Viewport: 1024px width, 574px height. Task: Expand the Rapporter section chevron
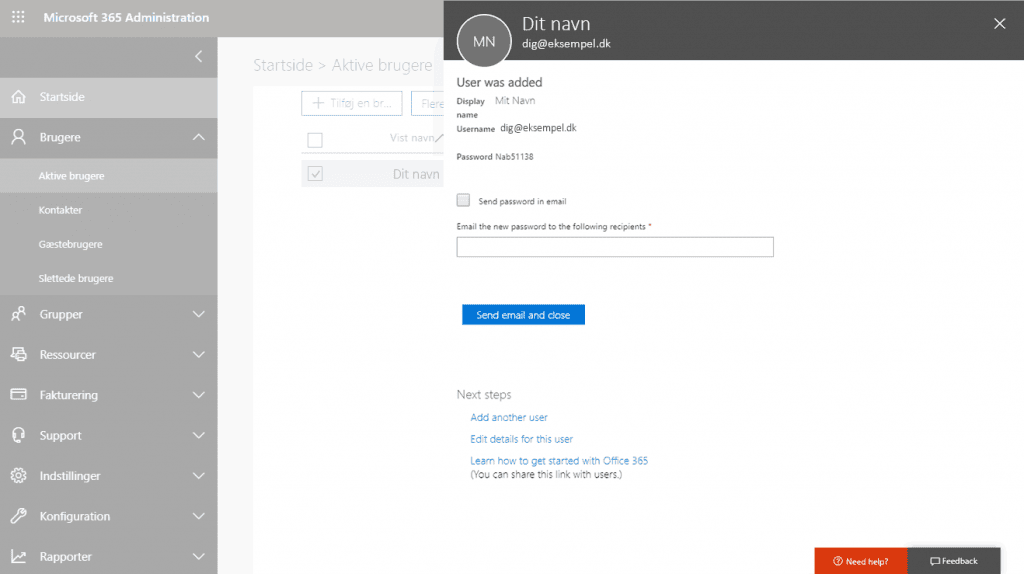tap(199, 557)
